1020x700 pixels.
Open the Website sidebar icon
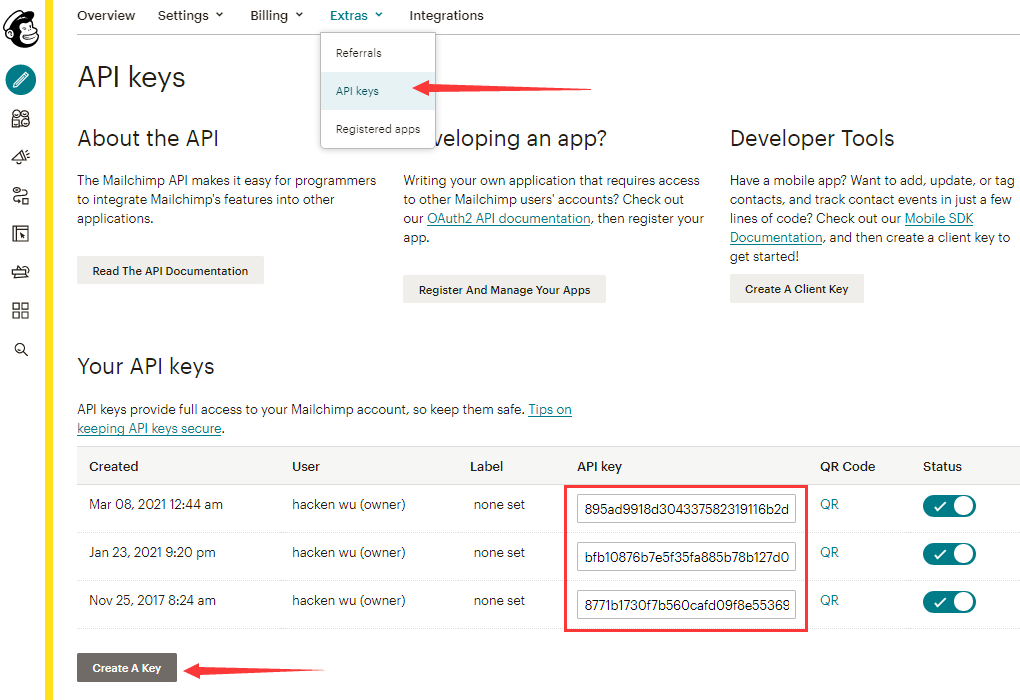[21, 234]
